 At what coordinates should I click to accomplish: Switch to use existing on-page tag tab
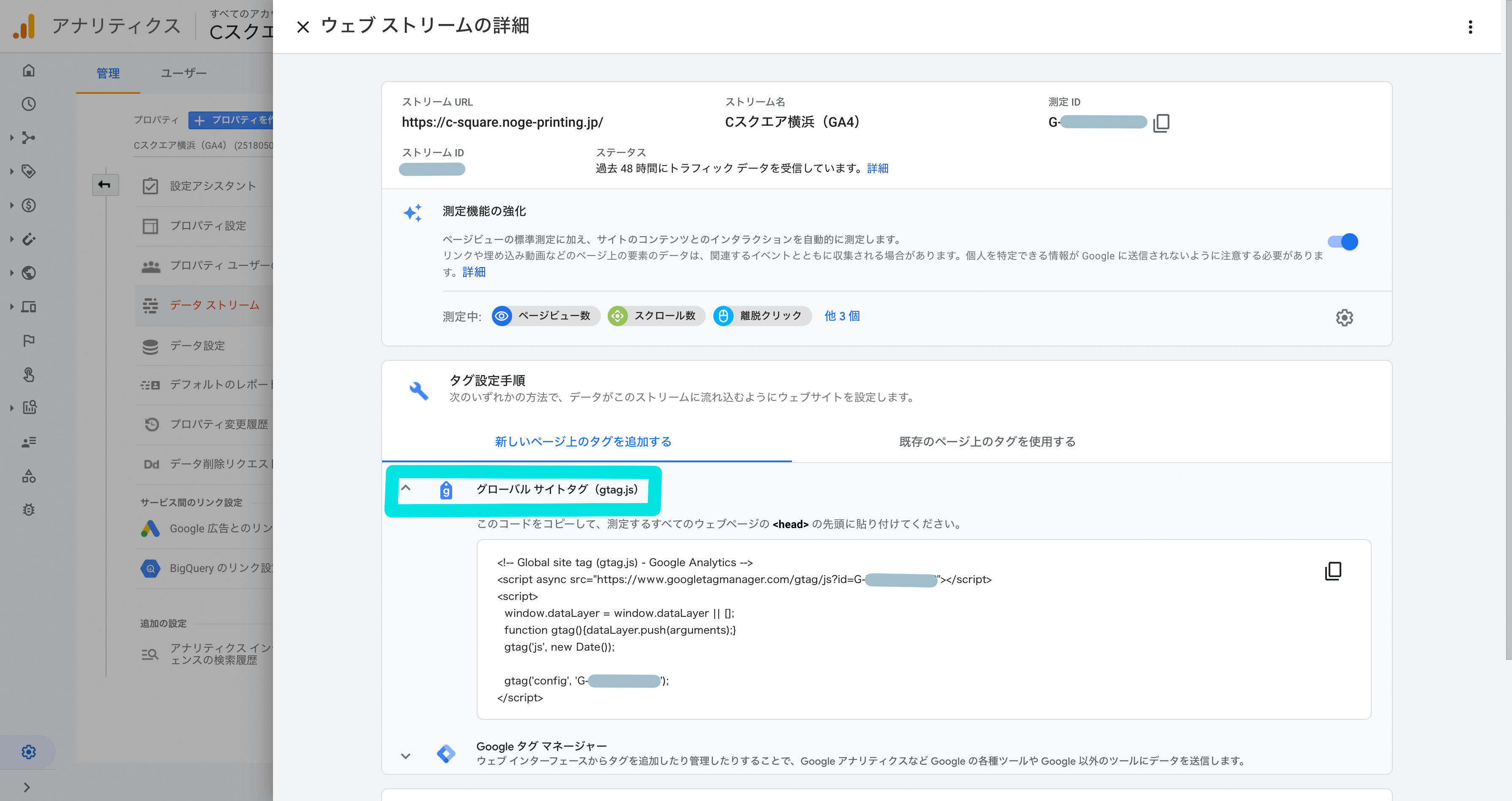(987, 441)
